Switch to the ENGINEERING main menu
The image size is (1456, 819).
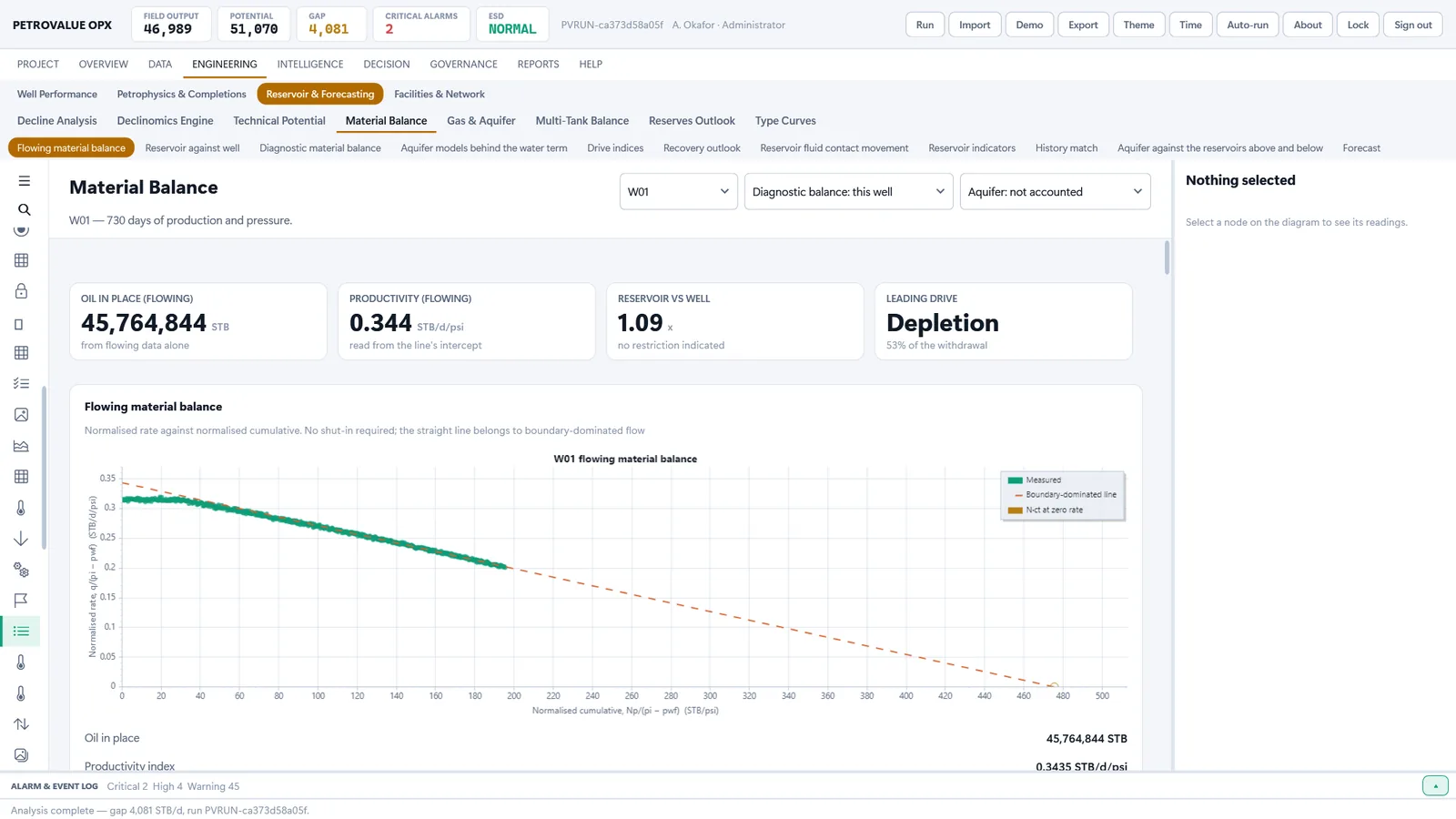tap(225, 65)
